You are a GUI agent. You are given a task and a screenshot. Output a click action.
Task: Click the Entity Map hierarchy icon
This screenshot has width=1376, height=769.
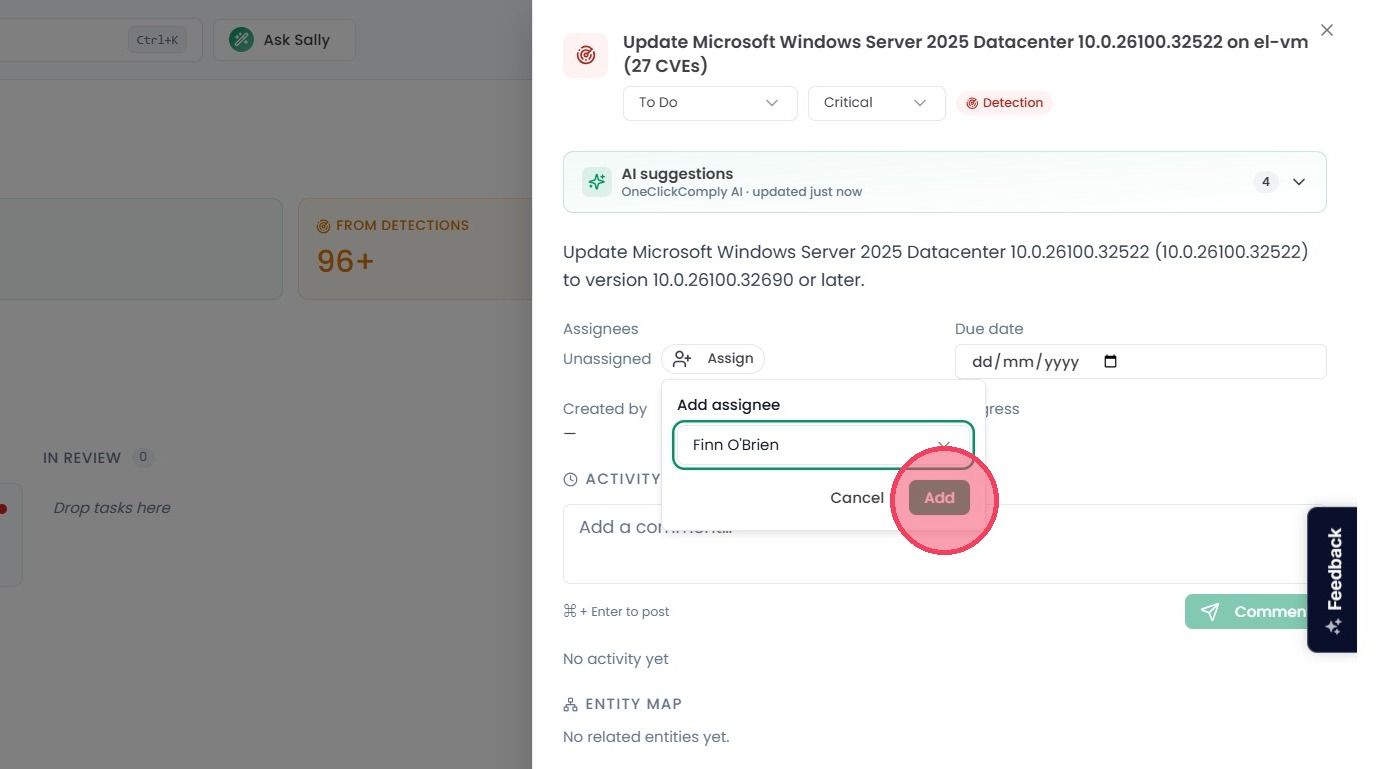pyautogui.click(x=570, y=705)
